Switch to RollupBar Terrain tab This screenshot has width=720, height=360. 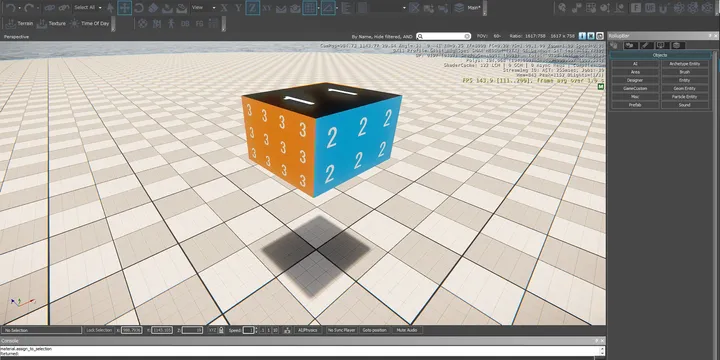[630, 45]
